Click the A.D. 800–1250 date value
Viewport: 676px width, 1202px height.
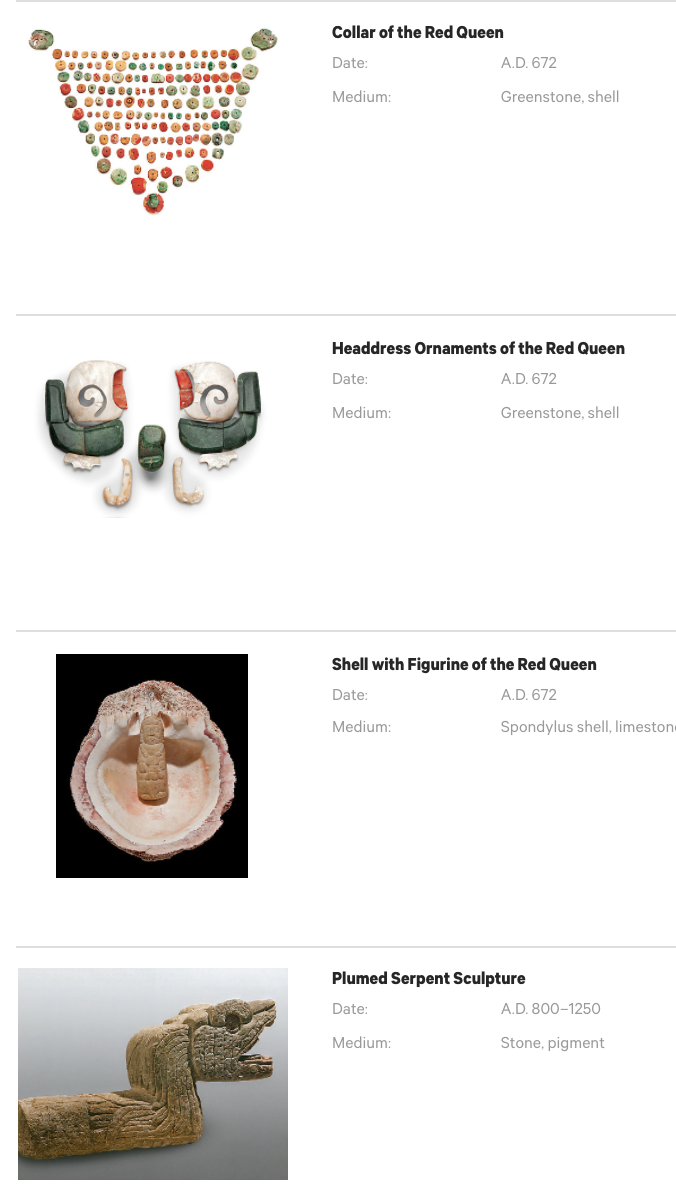pyautogui.click(x=551, y=1009)
